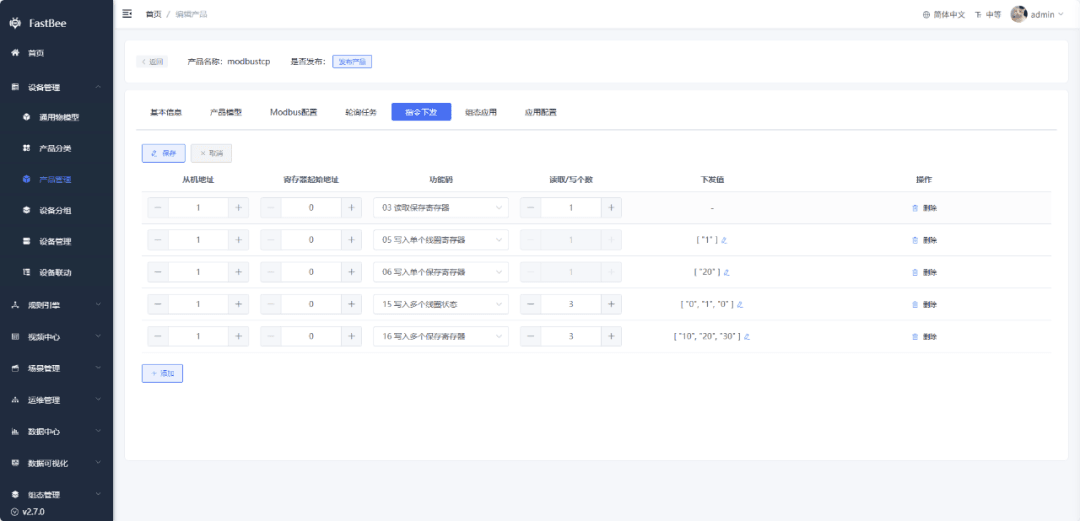1080x521 pixels.
Task: Expand the 组态管理 sidebar menu
Action: click(x=56, y=494)
